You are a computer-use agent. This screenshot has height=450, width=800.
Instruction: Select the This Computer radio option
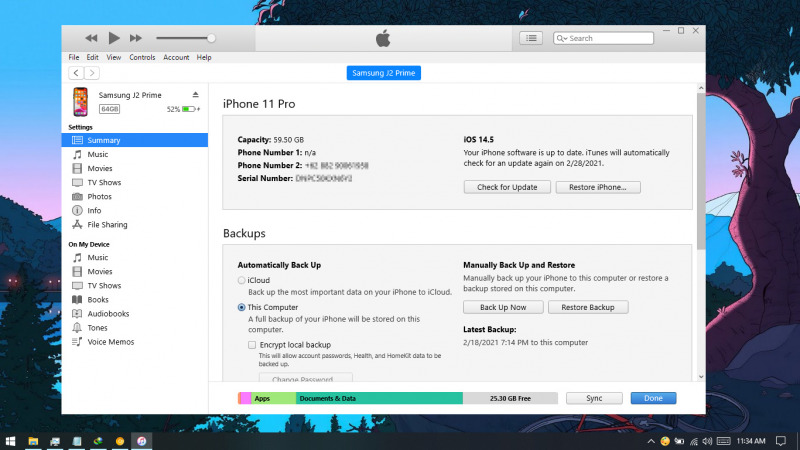242,307
